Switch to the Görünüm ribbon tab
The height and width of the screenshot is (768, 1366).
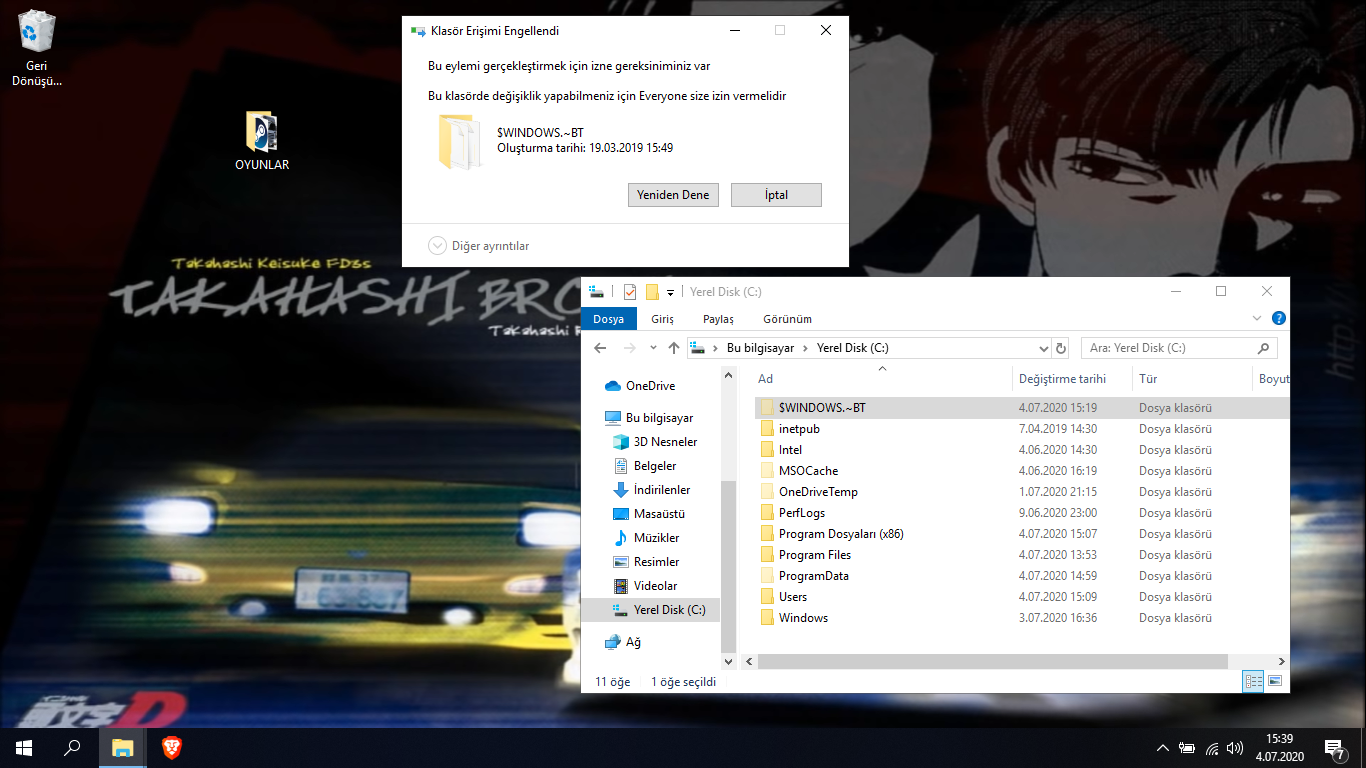click(787, 319)
